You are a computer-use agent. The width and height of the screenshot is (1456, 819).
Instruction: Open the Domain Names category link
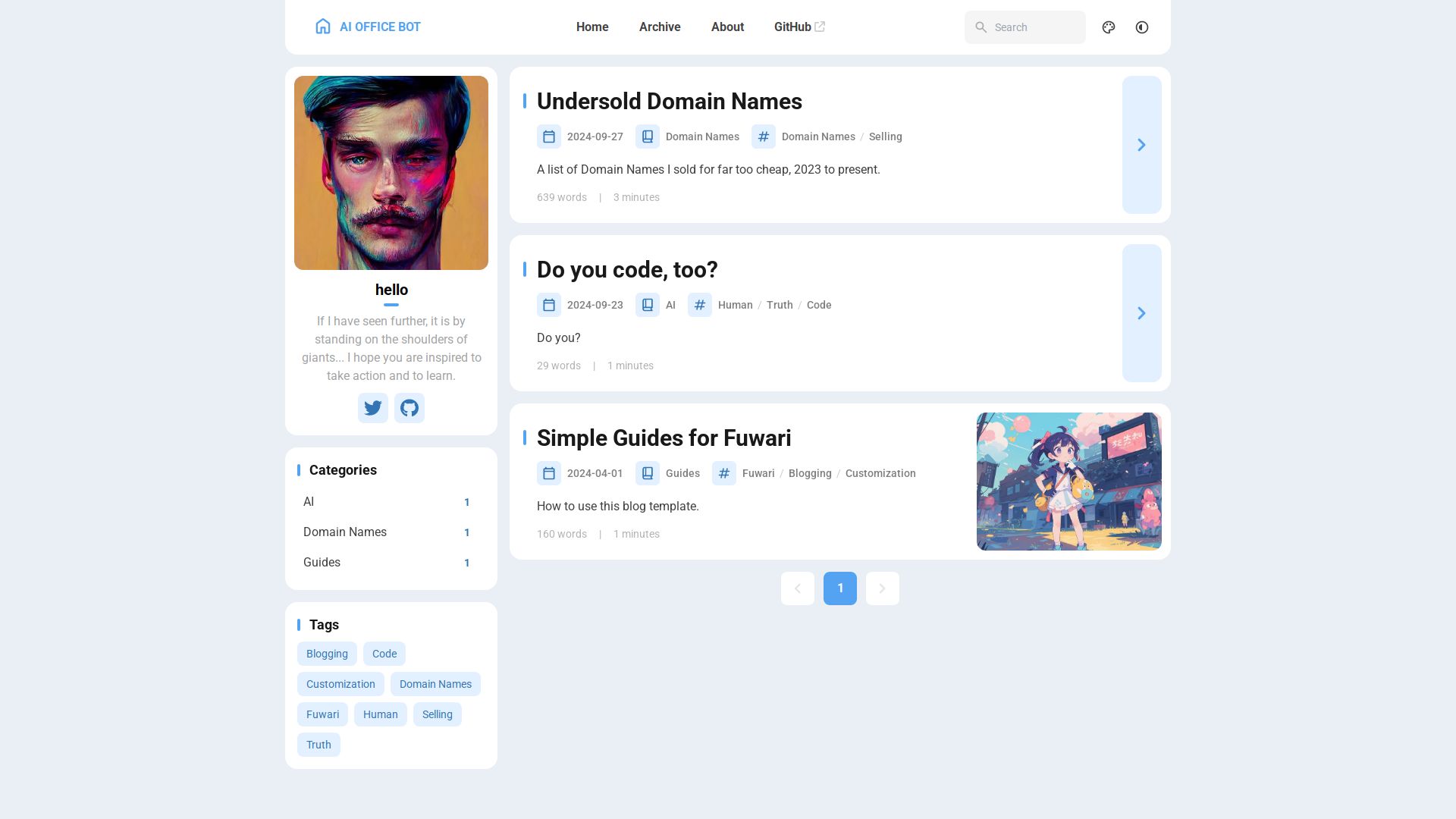344,532
